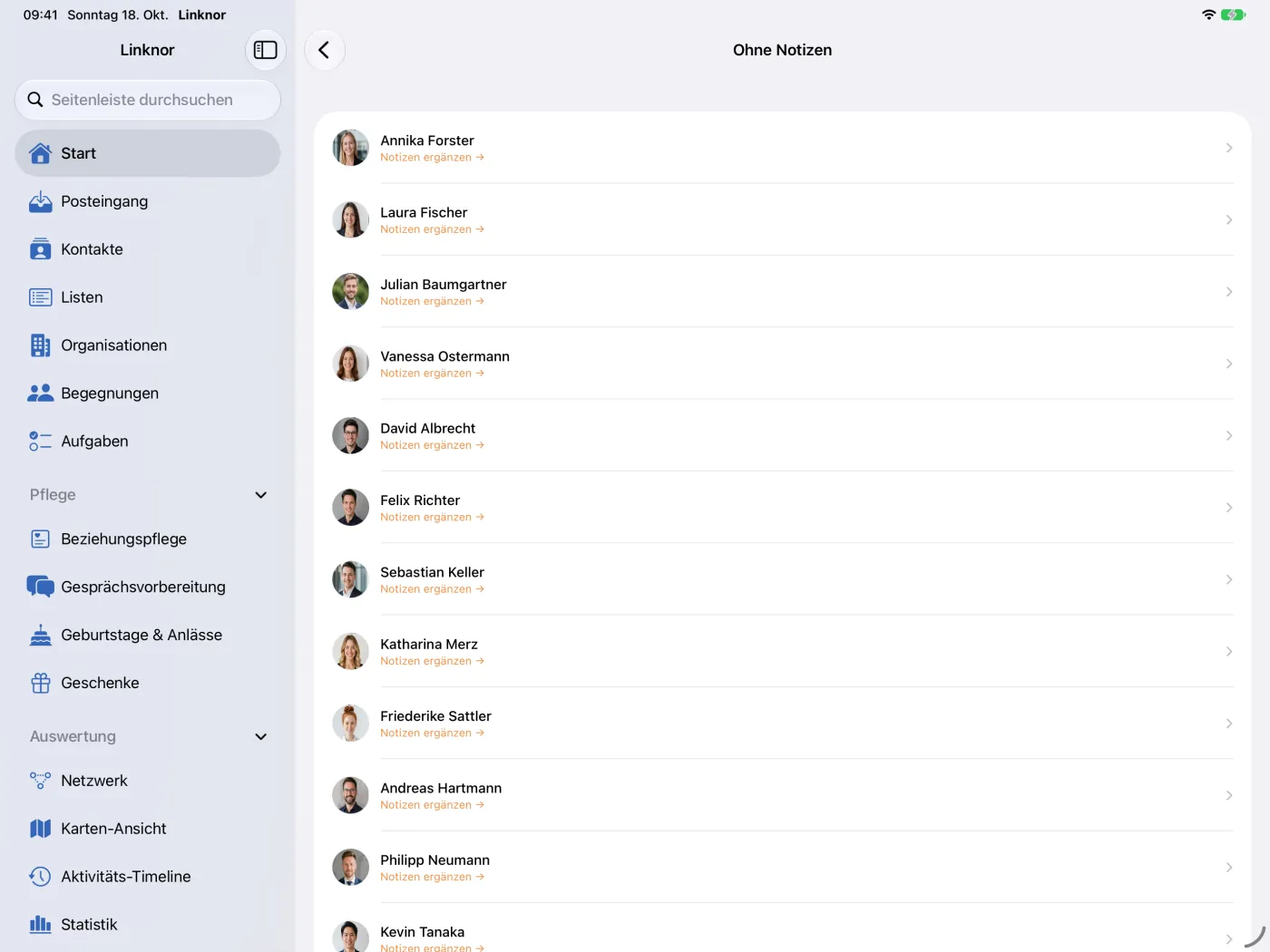Toggle the sidebar panel icon
This screenshot has width=1270, height=952.
click(266, 50)
